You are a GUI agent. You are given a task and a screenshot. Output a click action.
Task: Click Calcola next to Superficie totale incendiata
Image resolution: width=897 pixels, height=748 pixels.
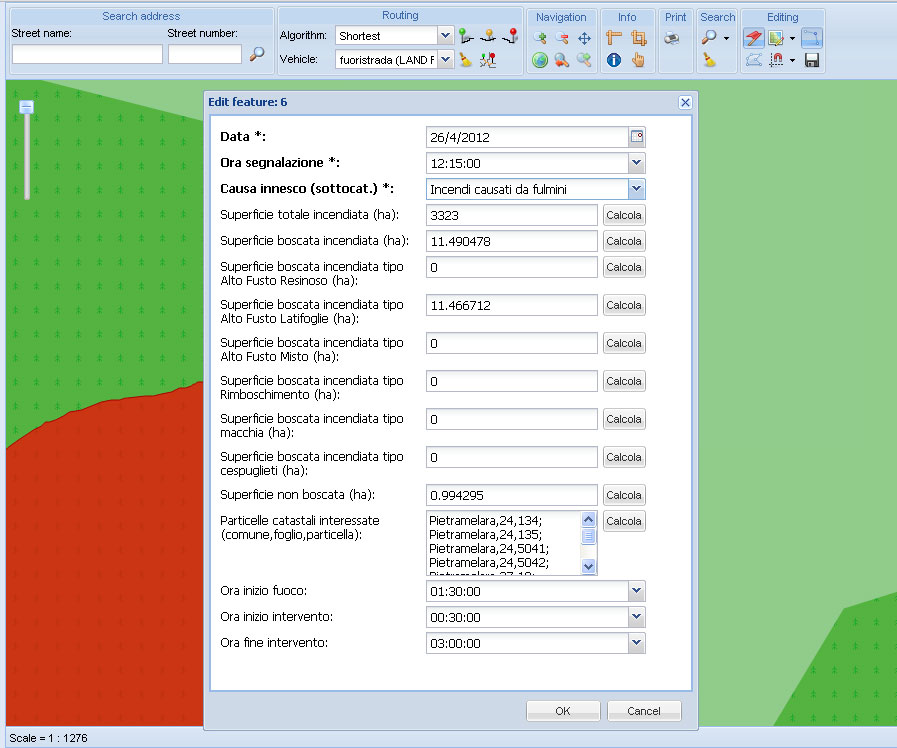(624, 215)
